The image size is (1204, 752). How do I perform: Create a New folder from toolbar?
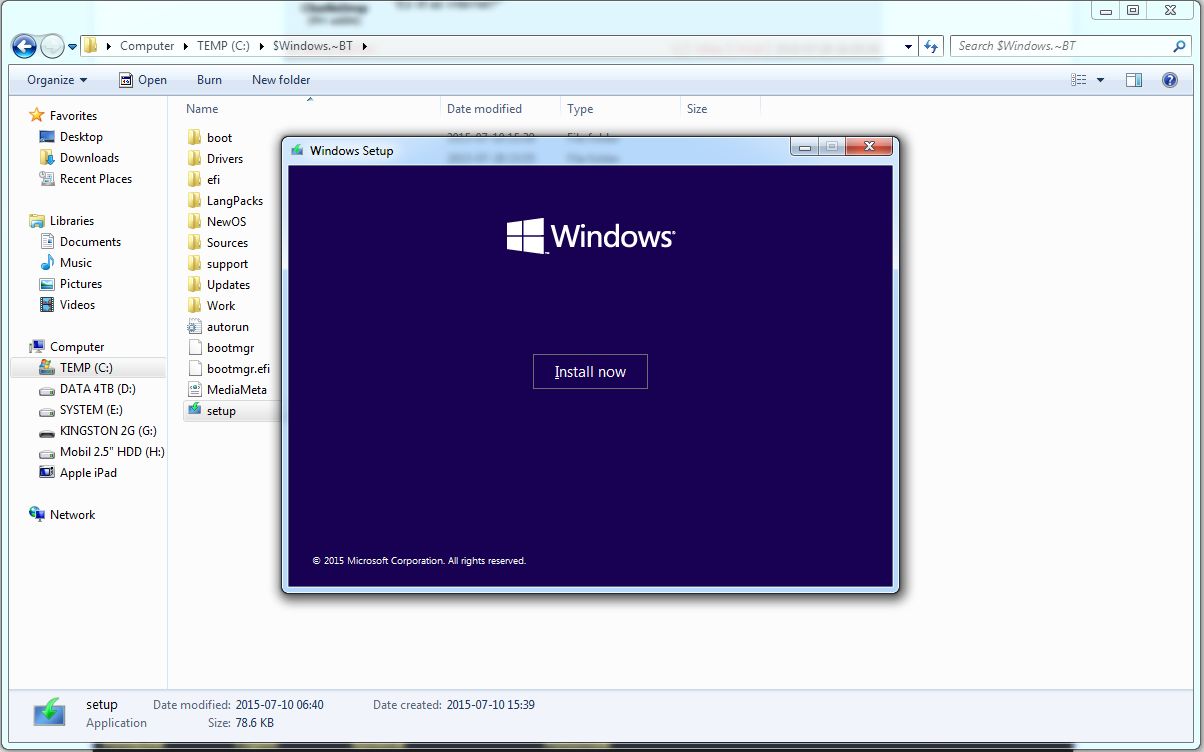pyautogui.click(x=281, y=80)
